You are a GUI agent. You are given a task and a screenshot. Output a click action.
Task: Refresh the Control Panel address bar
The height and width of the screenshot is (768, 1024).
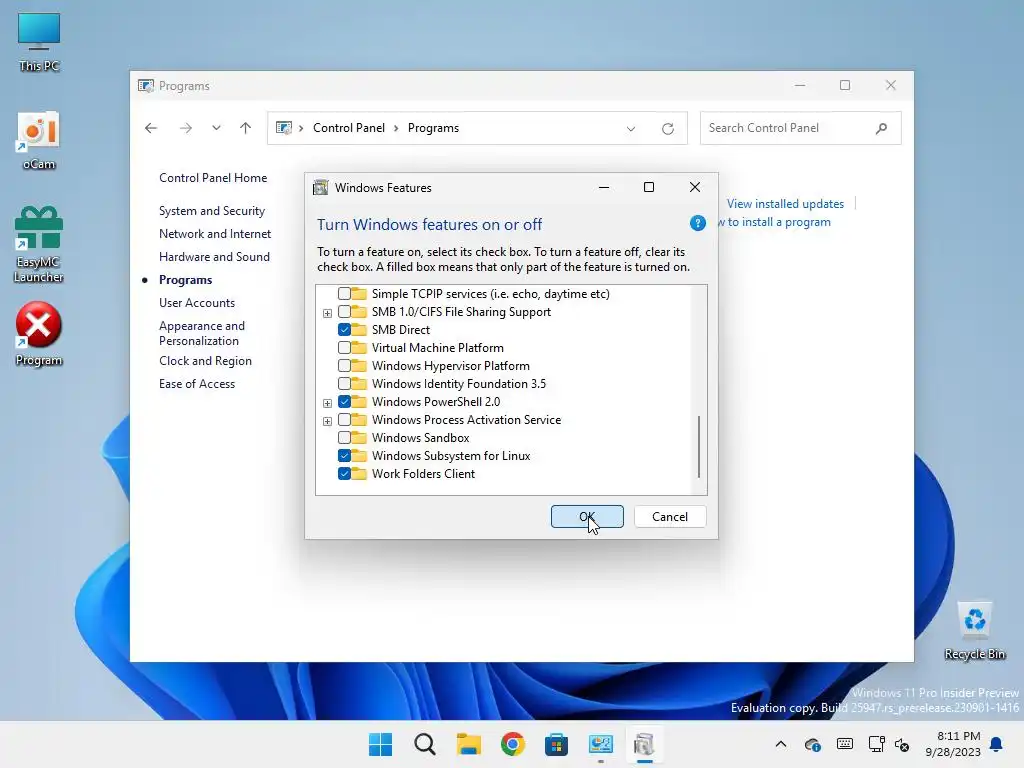pos(667,129)
